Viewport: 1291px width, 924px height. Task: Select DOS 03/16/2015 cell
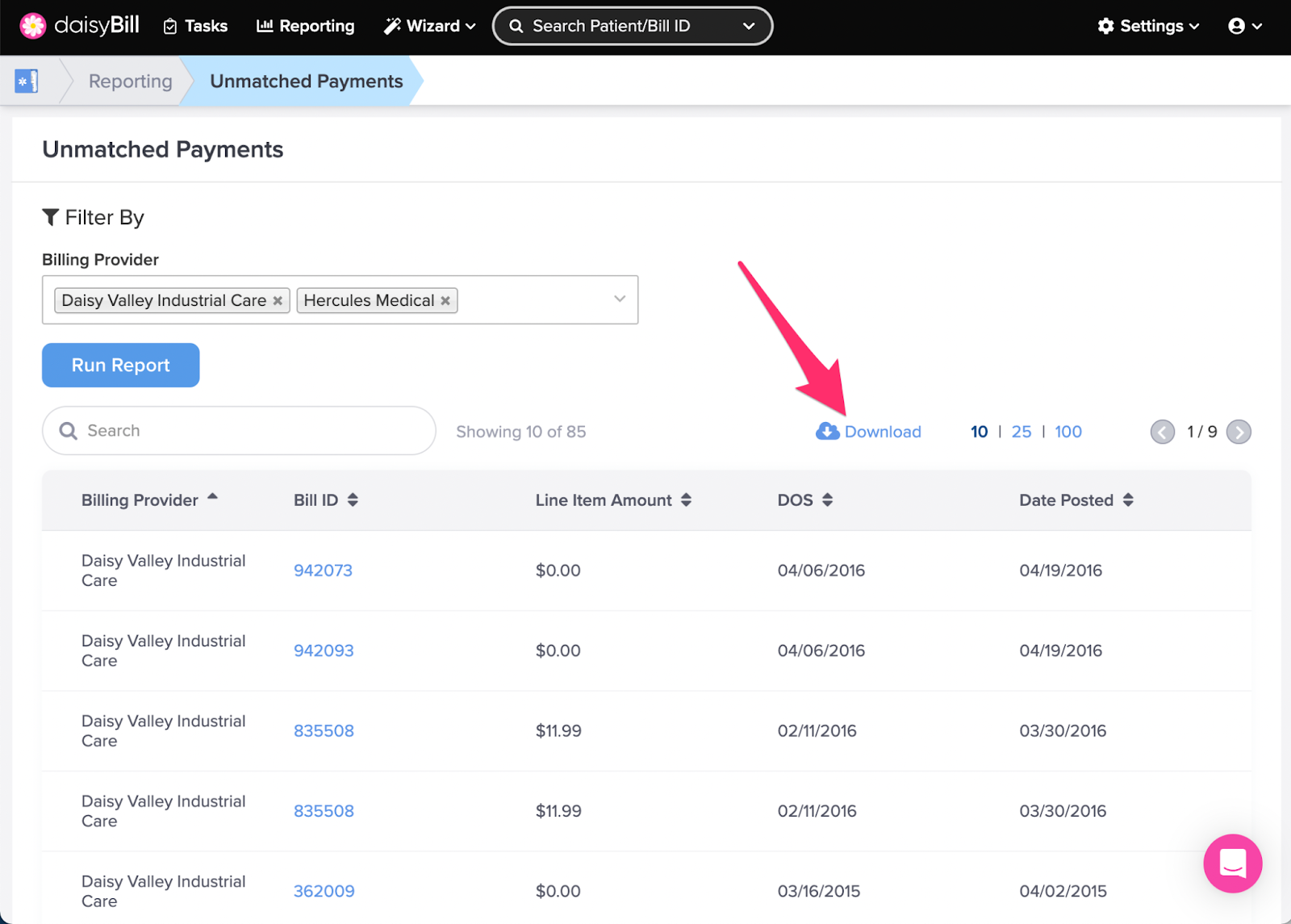[x=818, y=891]
